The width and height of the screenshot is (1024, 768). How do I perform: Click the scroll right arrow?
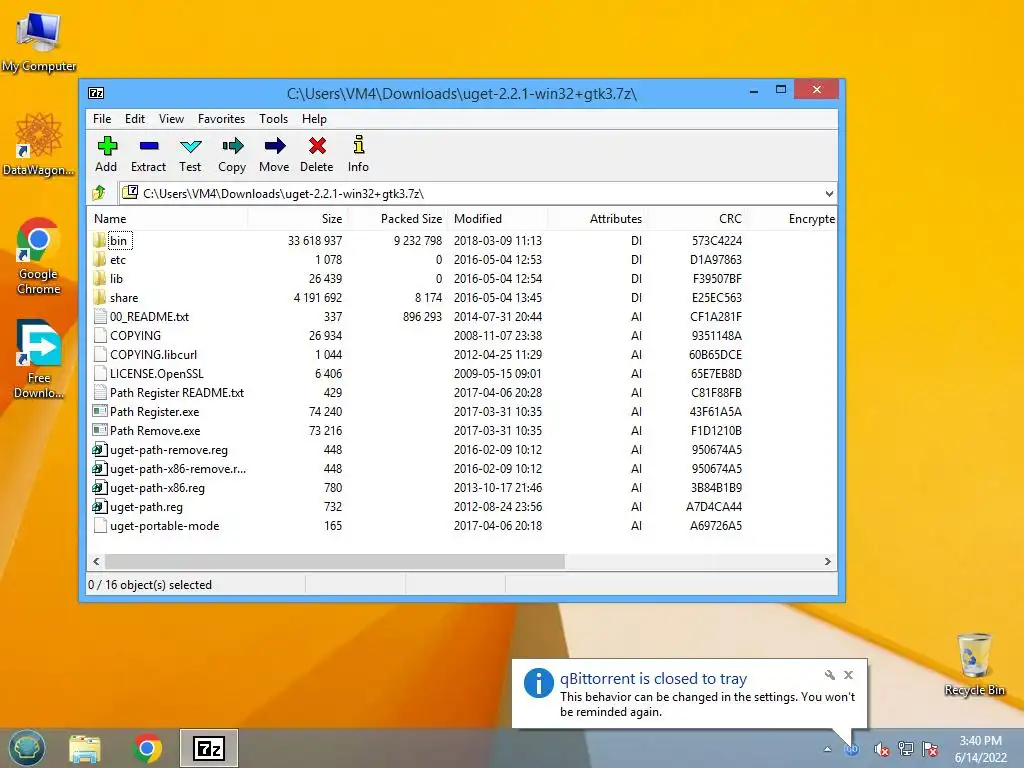[827, 562]
